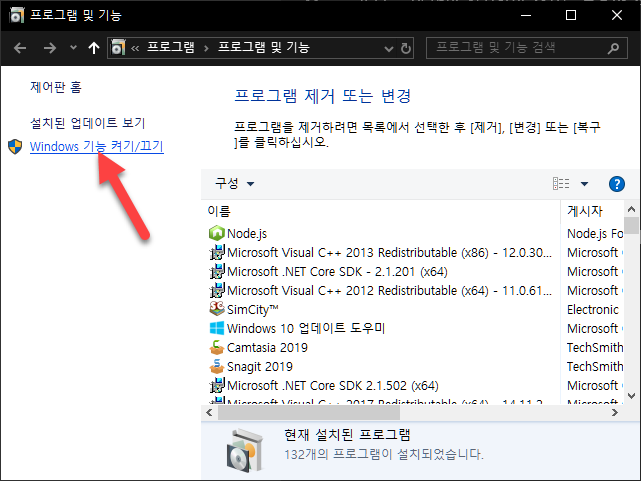Click the Back navigation arrow

click(20, 48)
